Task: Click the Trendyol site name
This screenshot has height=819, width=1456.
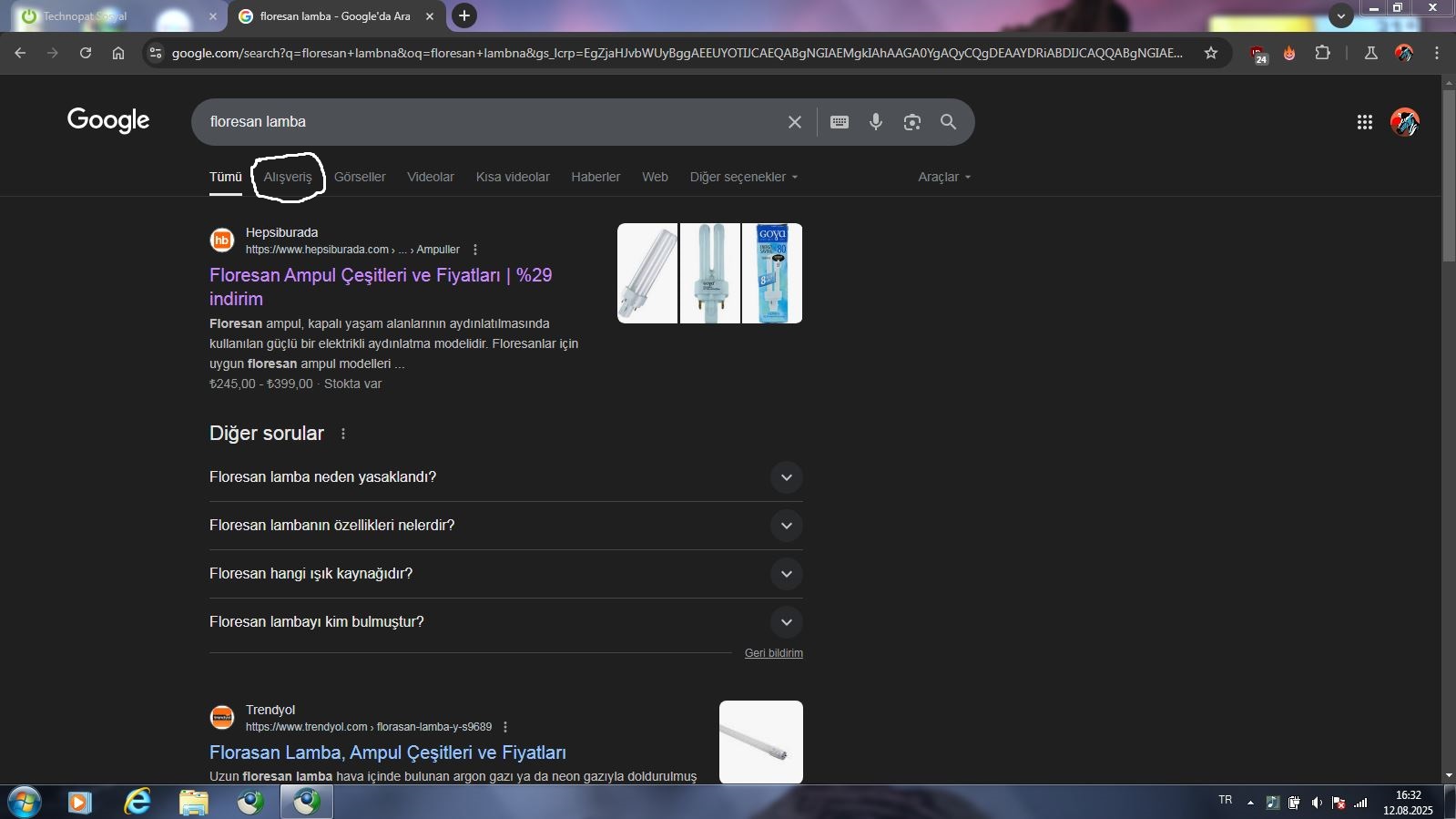Action: [270, 710]
